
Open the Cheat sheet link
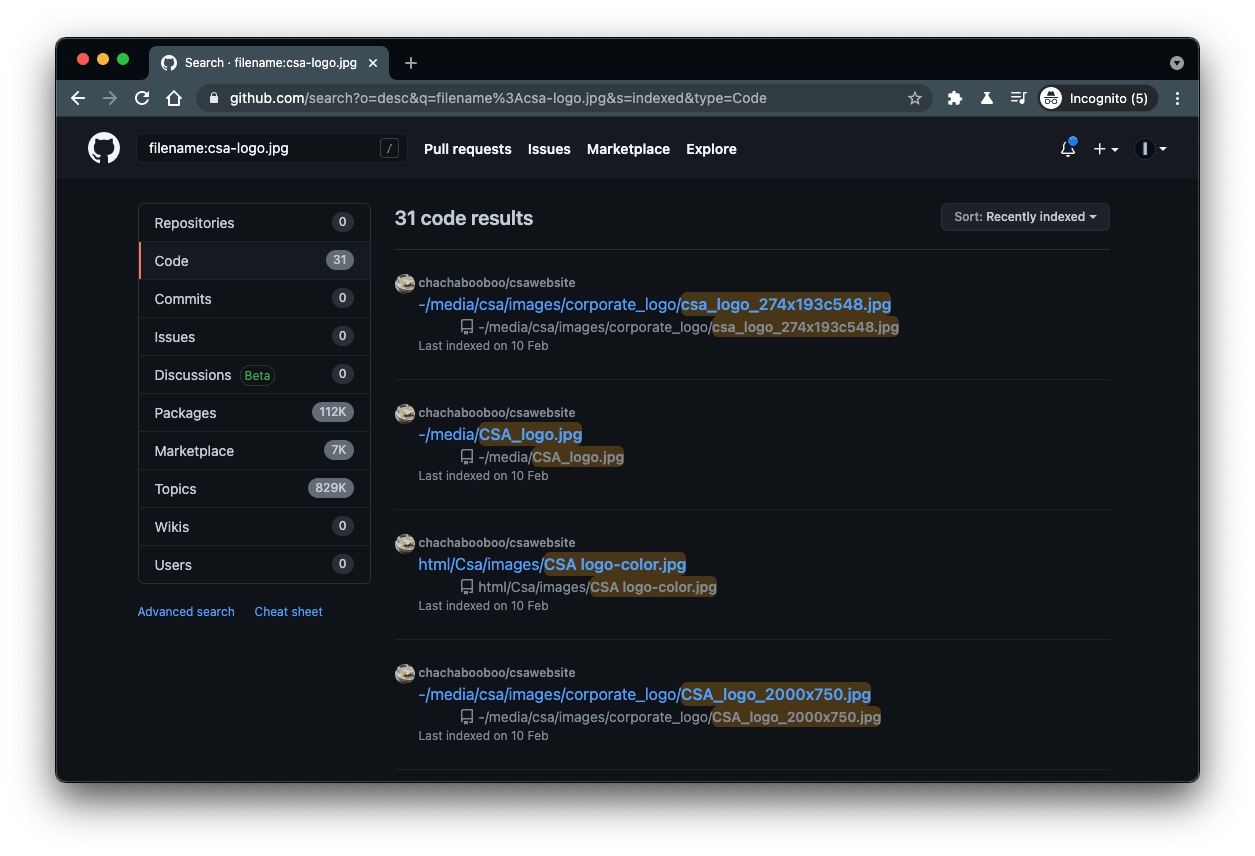pyautogui.click(x=288, y=612)
